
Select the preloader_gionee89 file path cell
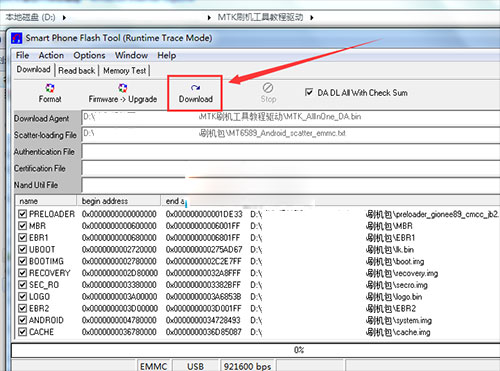pyautogui.click(x=375, y=214)
